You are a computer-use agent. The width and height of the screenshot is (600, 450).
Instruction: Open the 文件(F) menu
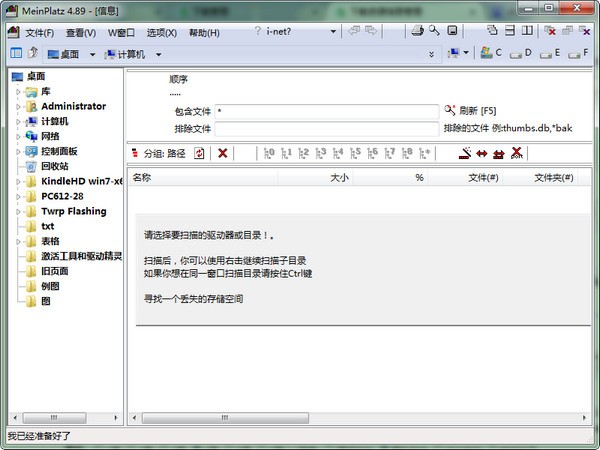tap(39, 33)
